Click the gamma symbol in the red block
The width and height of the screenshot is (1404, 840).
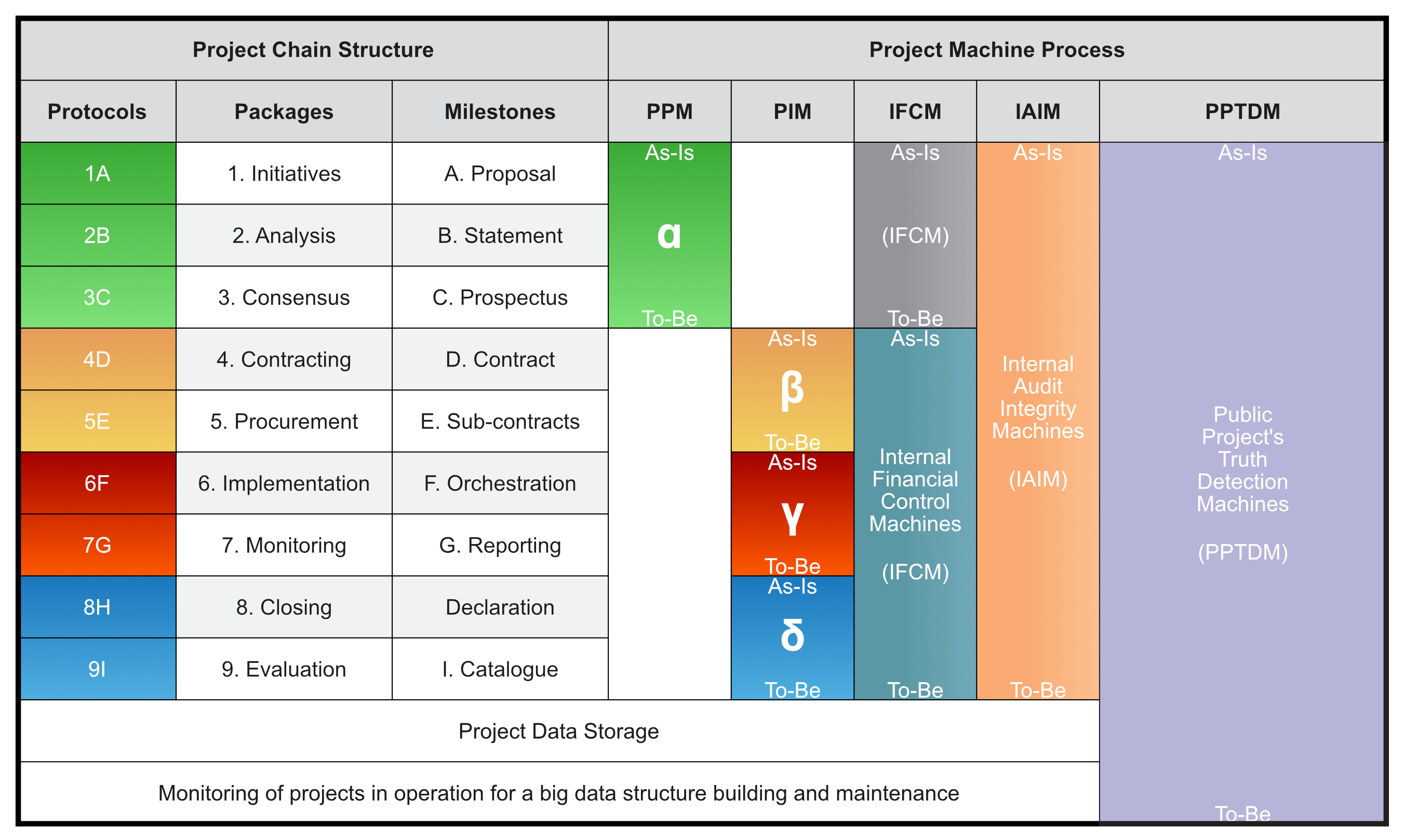pyautogui.click(x=792, y=518)
